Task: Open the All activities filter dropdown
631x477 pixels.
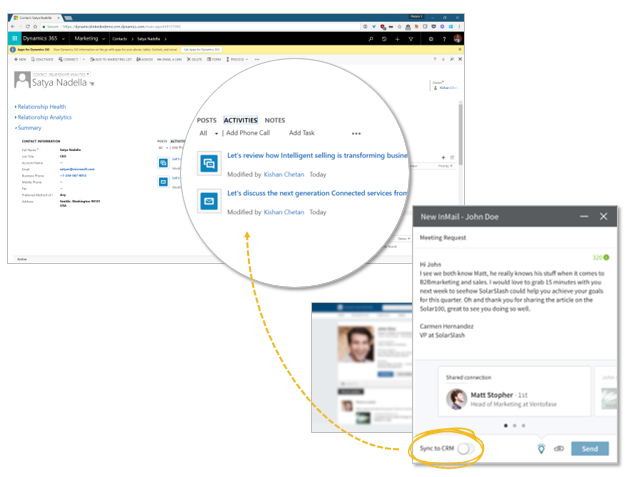Action: pyautogui.click(x=208, y=133)
